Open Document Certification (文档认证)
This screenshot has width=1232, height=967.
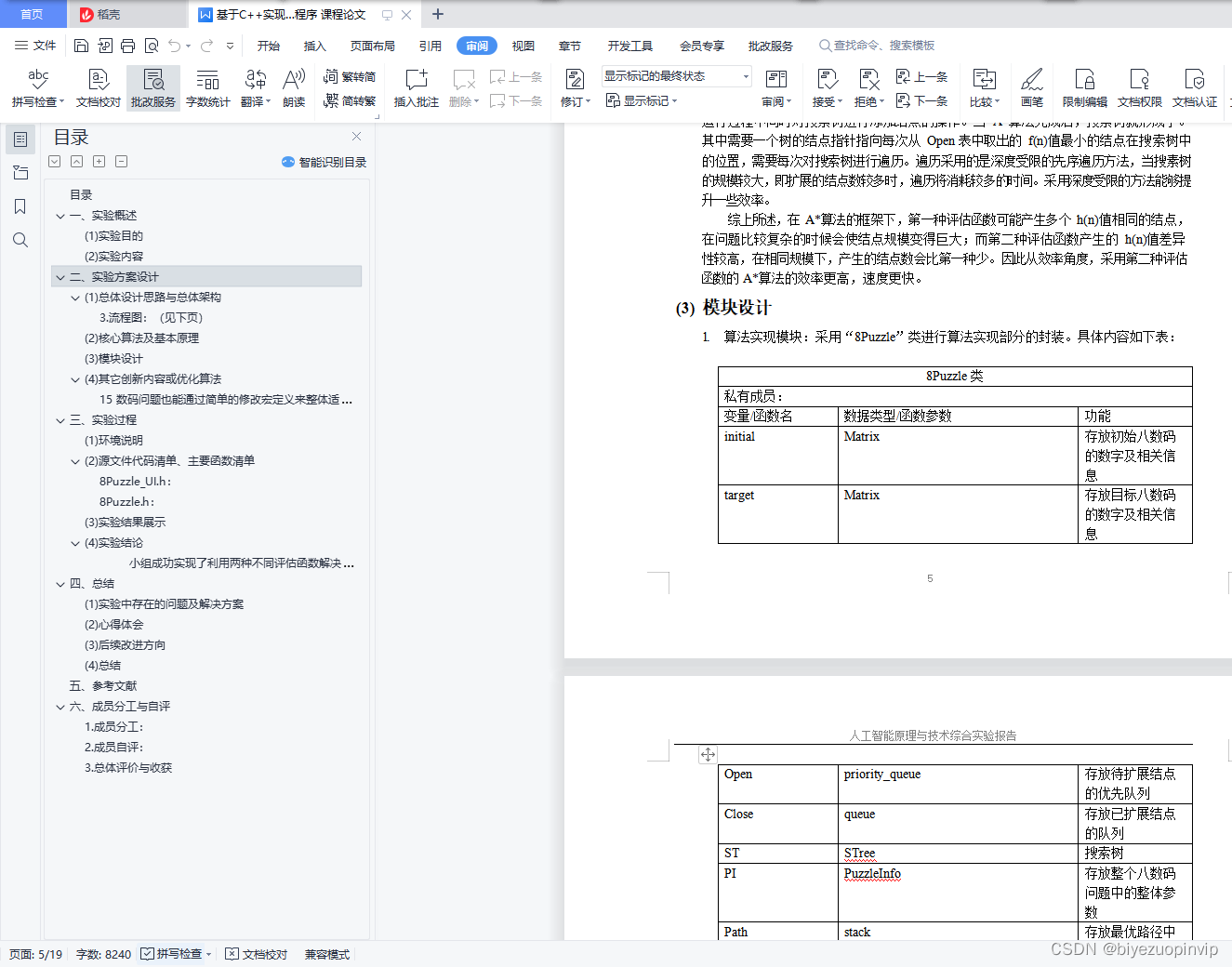[x=1195, y=88]
